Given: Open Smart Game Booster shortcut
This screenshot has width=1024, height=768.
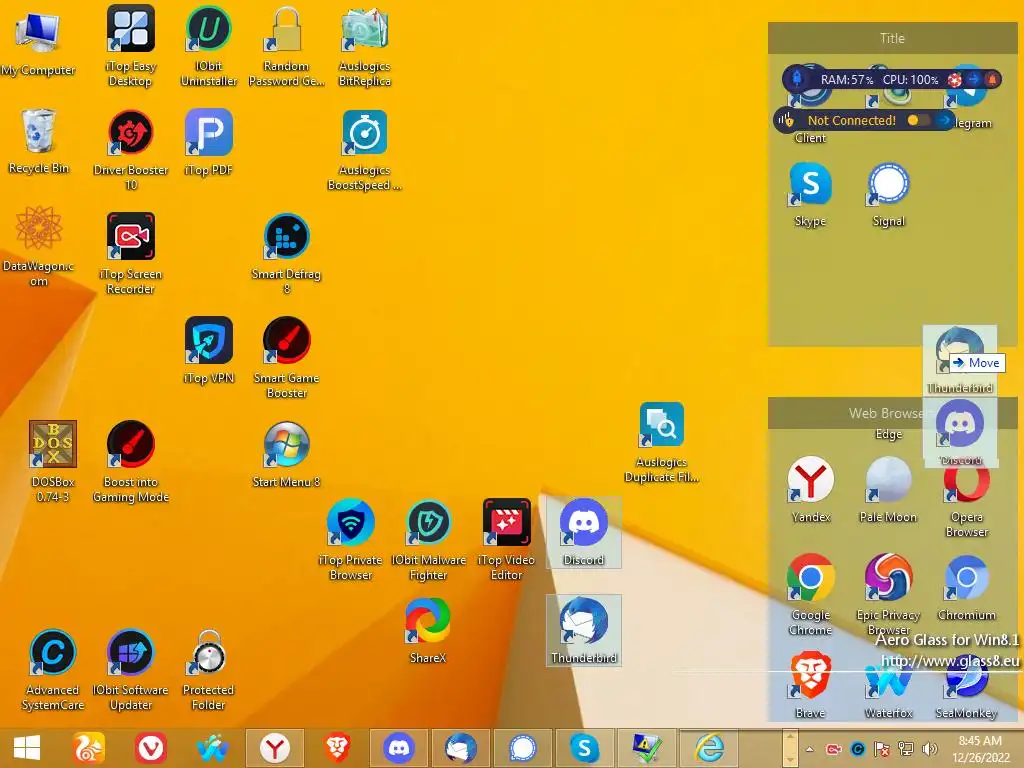Looking at the screenshot, I should [286, 357].
